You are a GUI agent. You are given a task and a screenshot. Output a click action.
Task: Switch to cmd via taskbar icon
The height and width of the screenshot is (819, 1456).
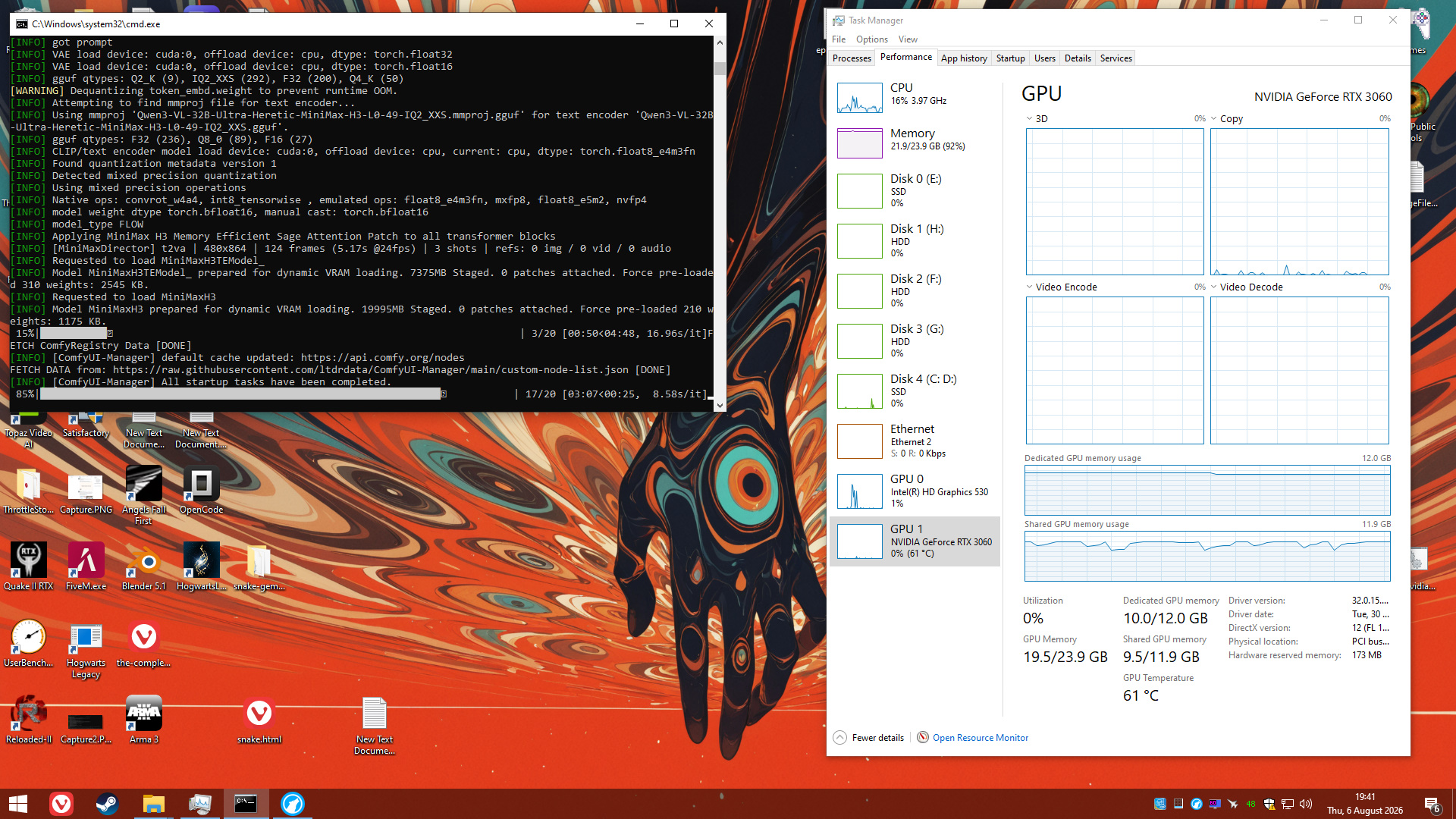click(246, 804)
